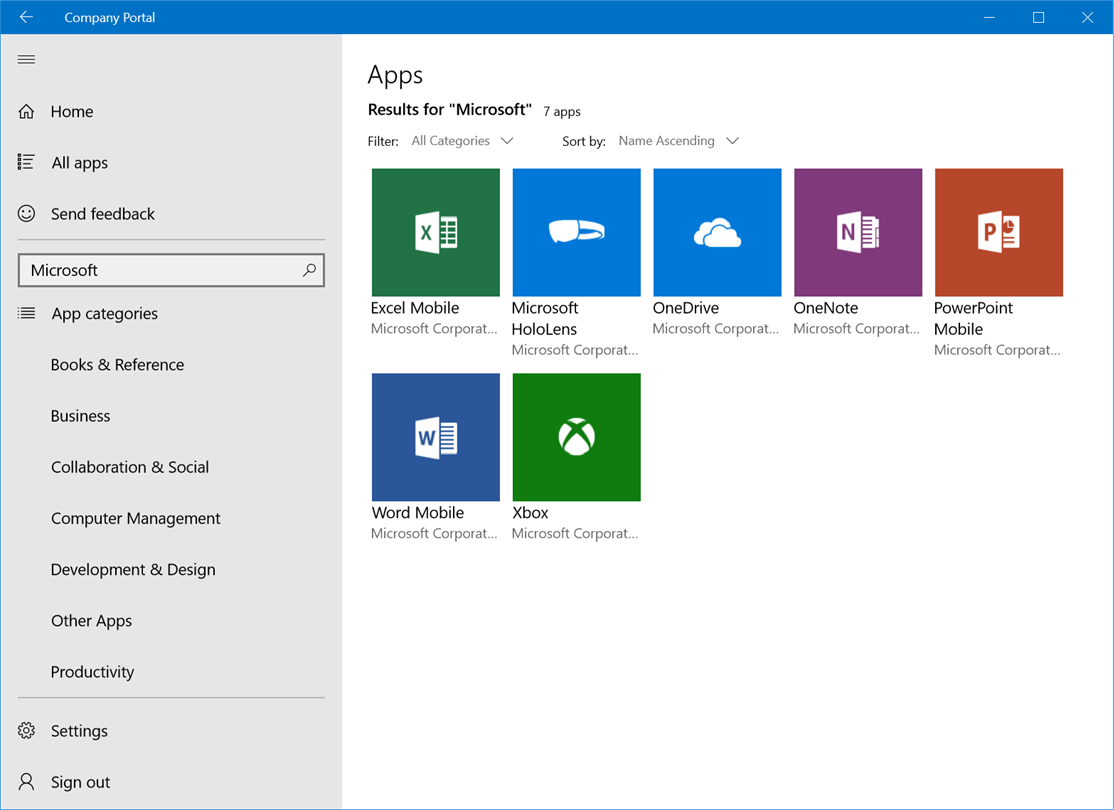The image size is (1114, 810).
Task: Open the Word Mobile app tile
Action: [x=435, y=437]
